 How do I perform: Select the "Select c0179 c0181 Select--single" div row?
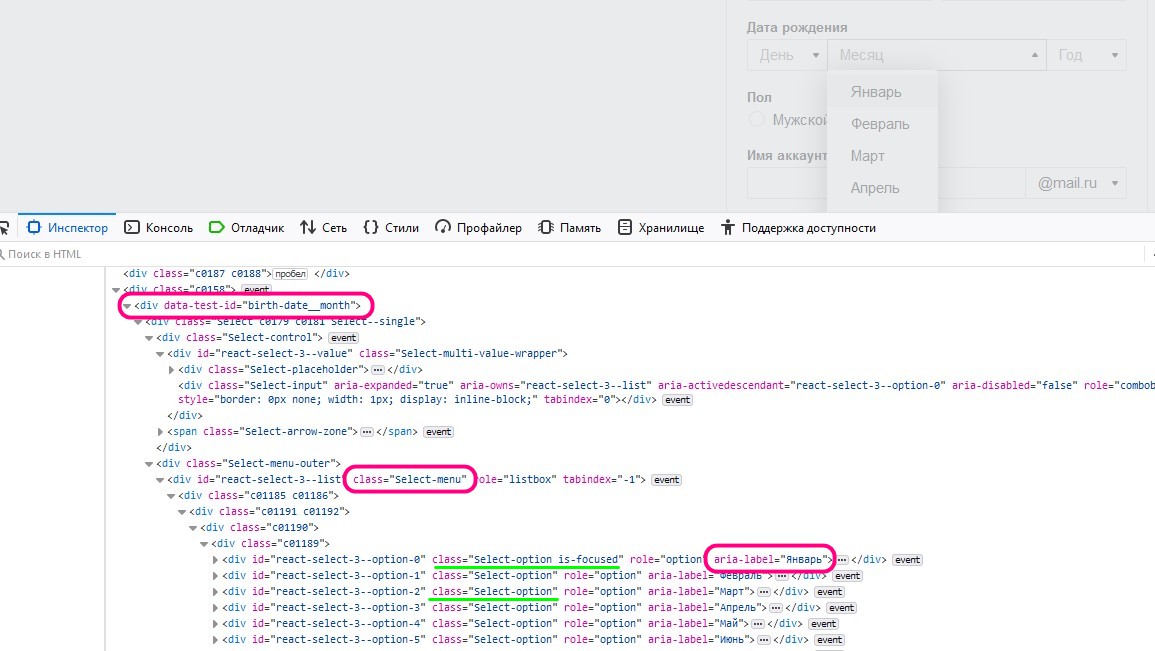[x=285, y=322]
